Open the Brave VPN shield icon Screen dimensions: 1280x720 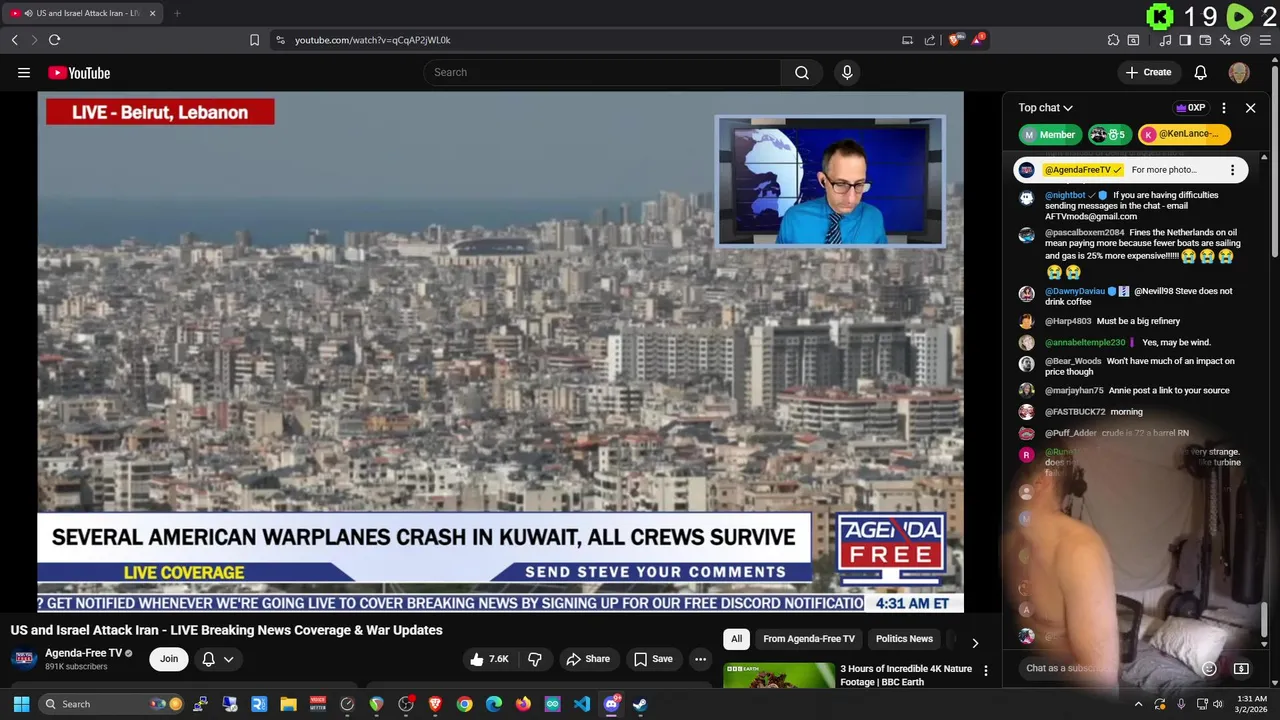[x=1245, y=40]
